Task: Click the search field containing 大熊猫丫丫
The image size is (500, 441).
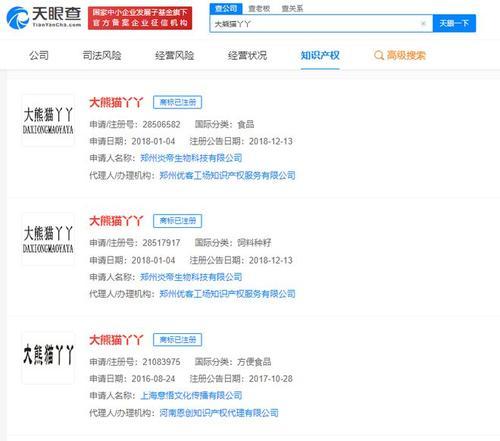Action: [x=321, y=23]
